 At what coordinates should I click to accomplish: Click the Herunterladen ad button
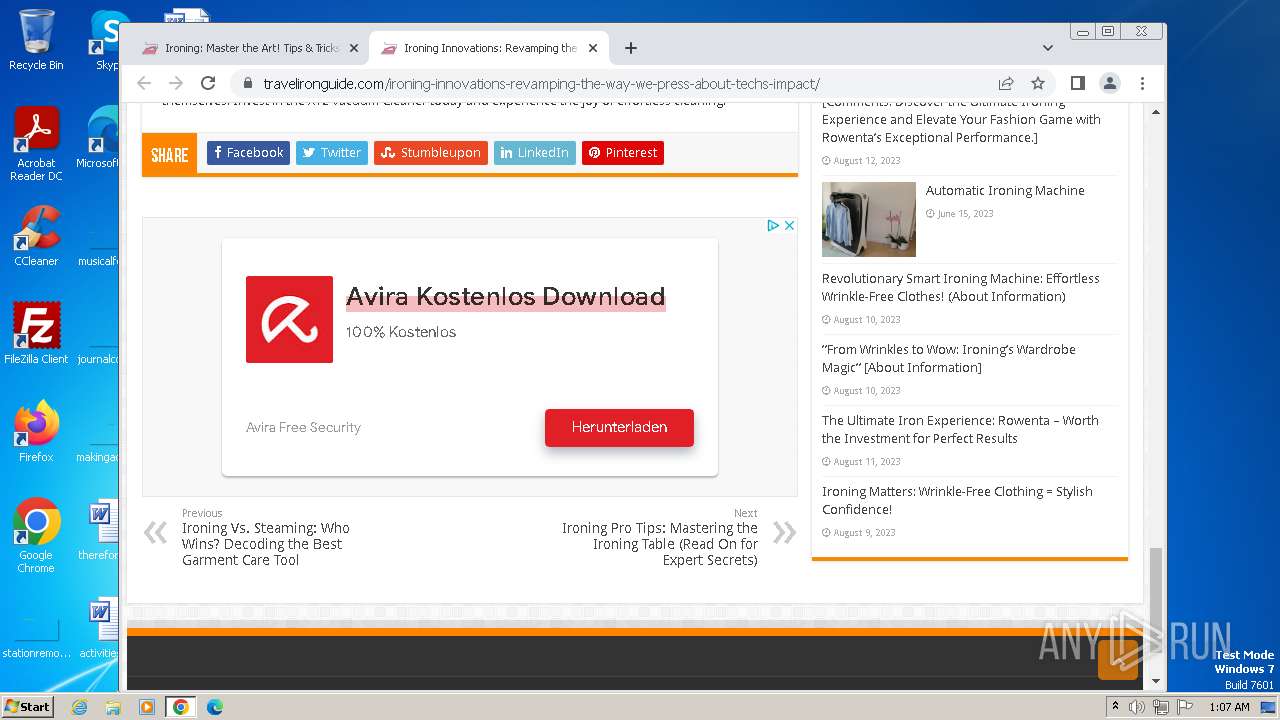click(619, 427)
